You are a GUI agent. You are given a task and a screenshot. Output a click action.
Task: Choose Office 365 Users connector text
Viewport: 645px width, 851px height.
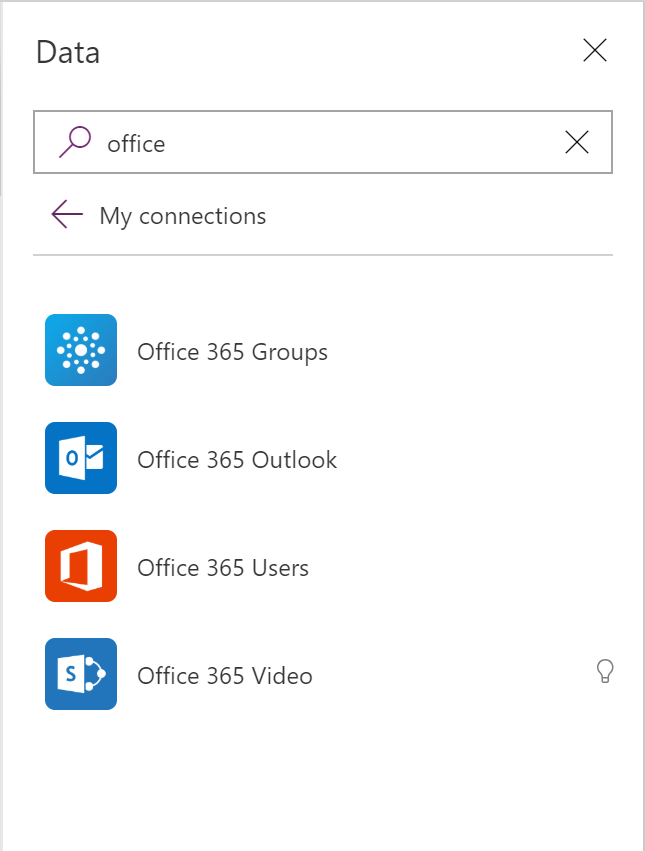223,568
